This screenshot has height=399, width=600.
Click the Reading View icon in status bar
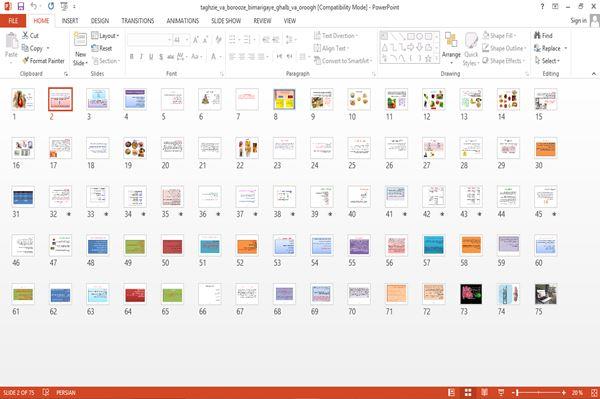pyautogui.click(x=484, y=392)
